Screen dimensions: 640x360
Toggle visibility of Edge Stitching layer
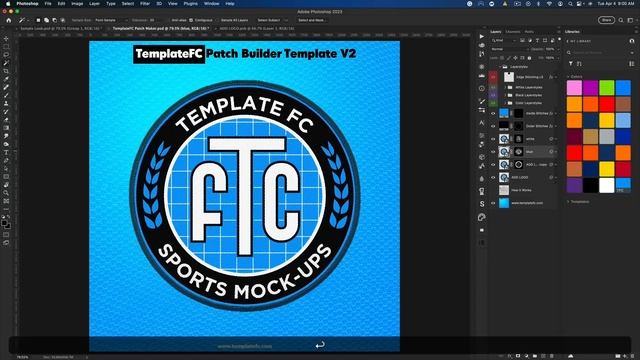point(493,77)
